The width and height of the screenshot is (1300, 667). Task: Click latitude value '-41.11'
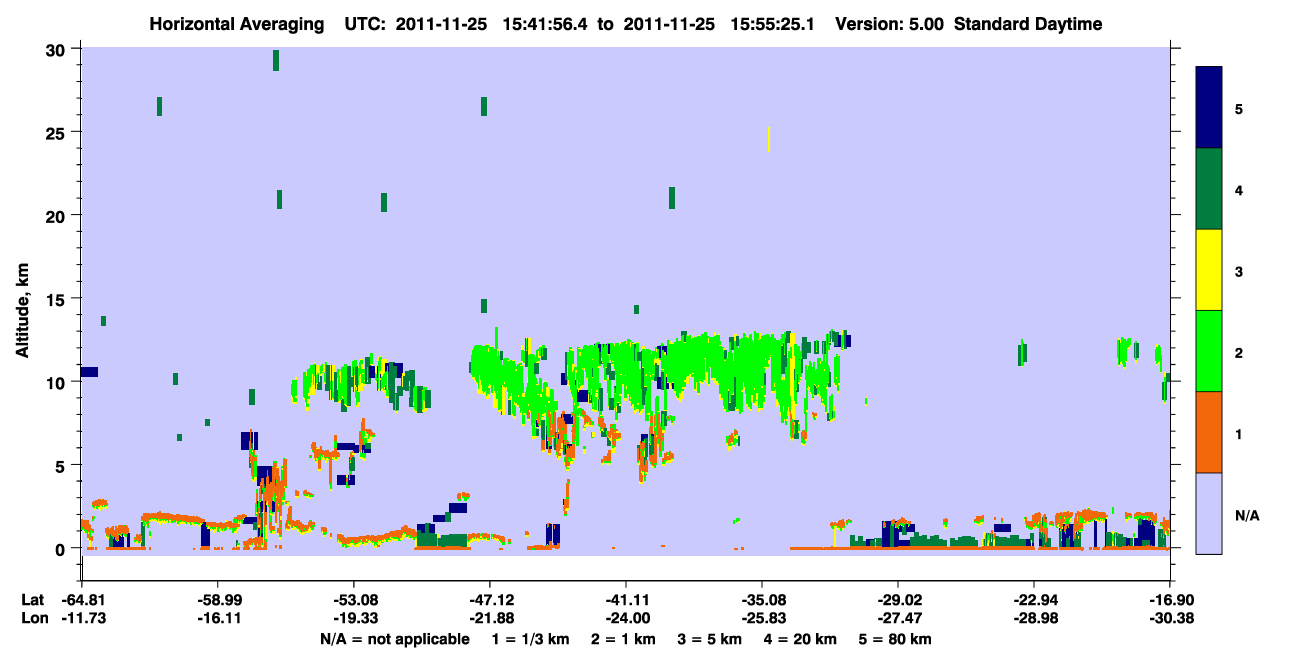pyautogui.click(x=625, y=600)
